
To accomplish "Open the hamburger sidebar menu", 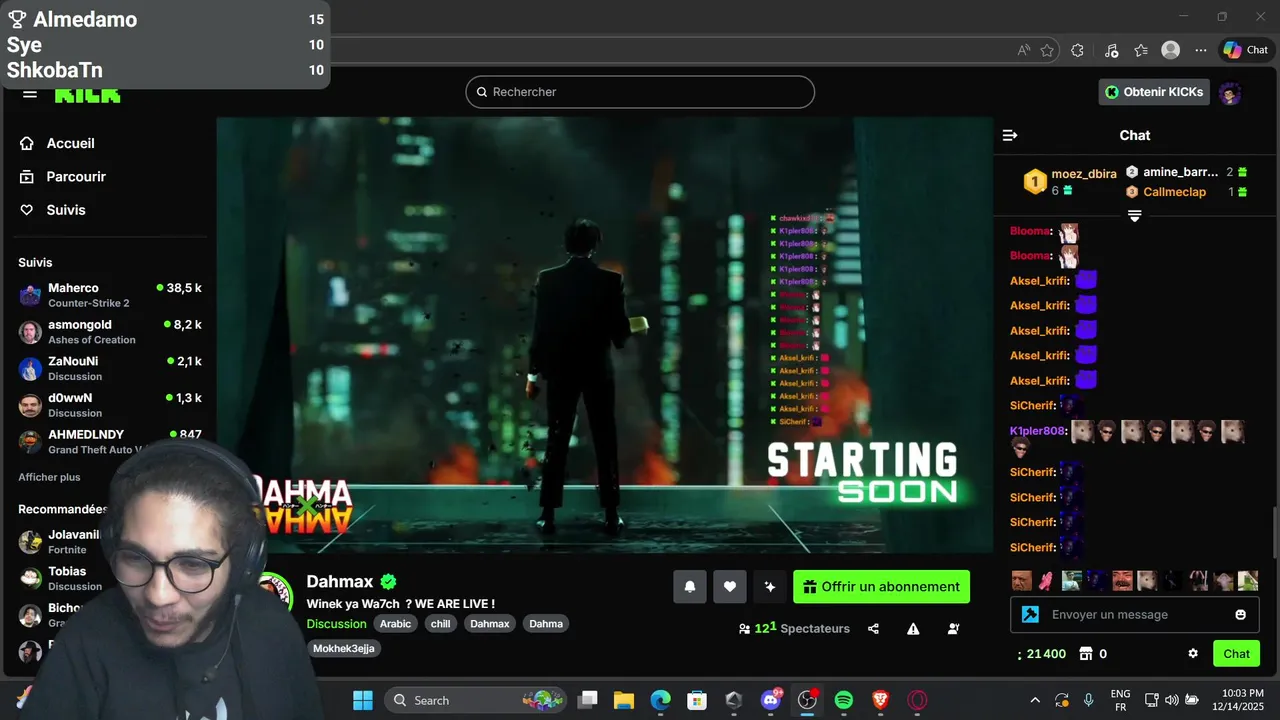I will [30, 94].
